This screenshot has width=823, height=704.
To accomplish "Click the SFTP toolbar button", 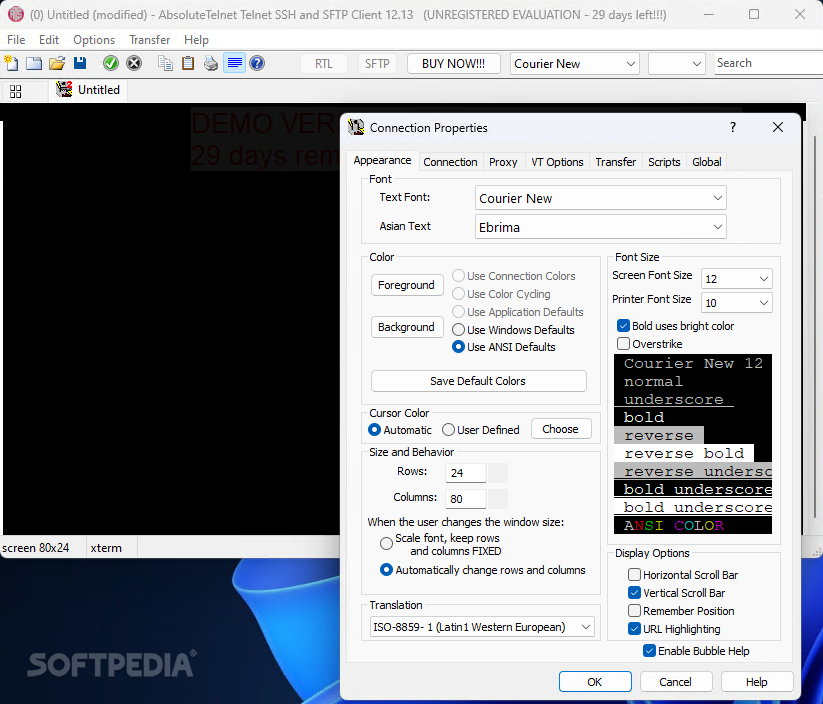I will (x=377, y=64).
